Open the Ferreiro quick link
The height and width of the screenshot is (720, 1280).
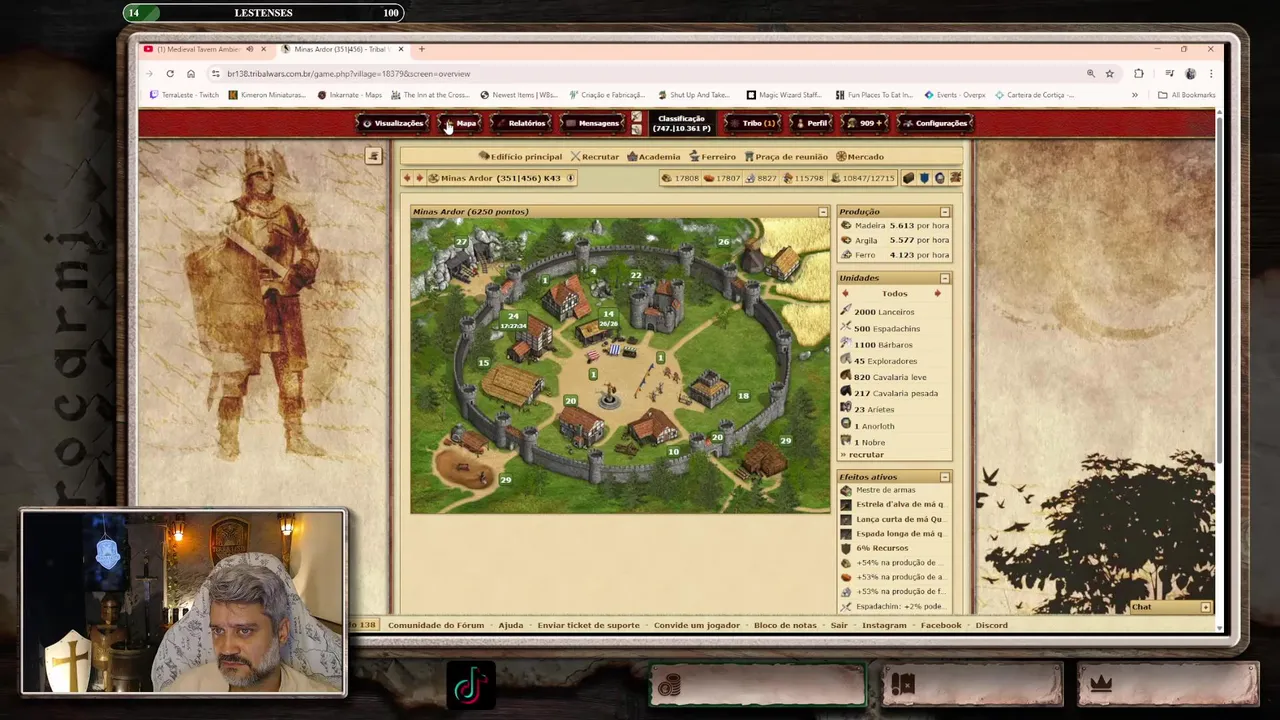pyautogui.click(x=712, y=157)
